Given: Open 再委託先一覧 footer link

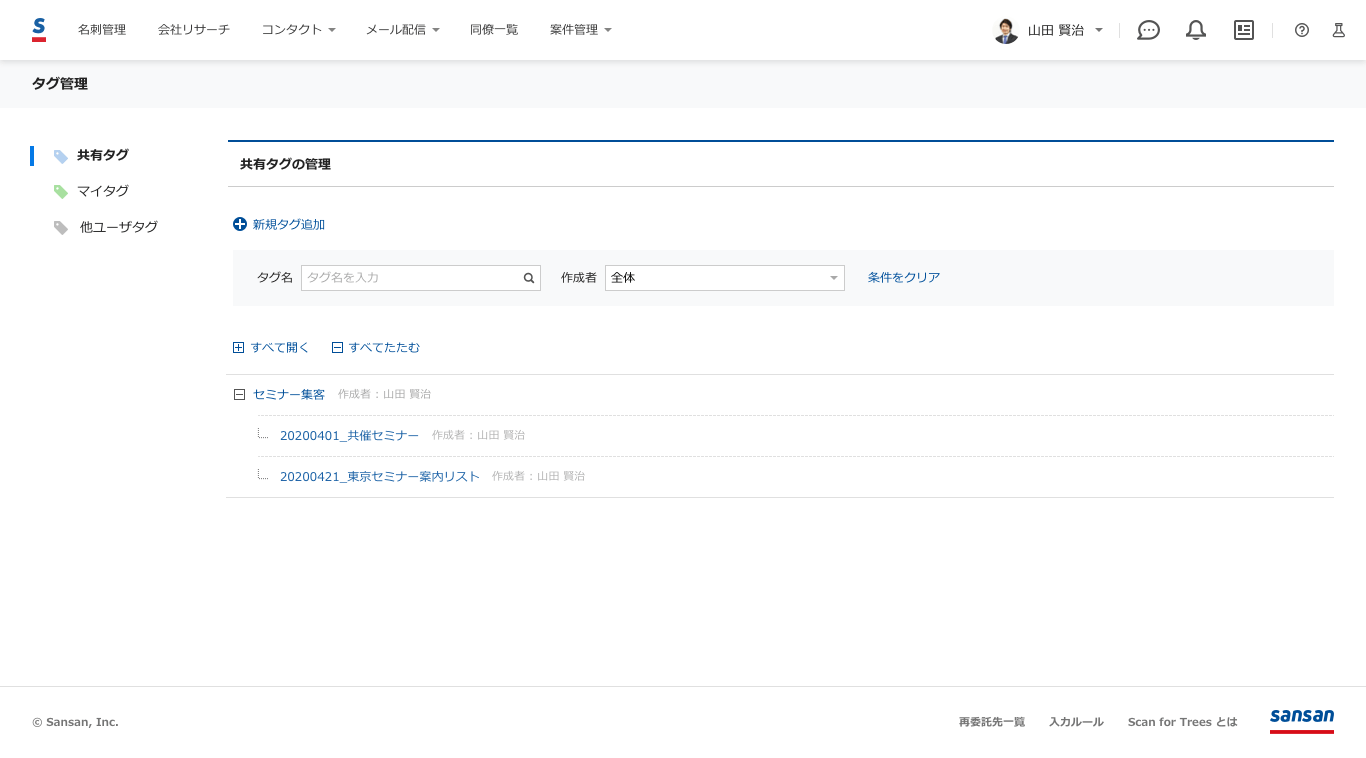Looking at the screenshot, I should 992,722.
